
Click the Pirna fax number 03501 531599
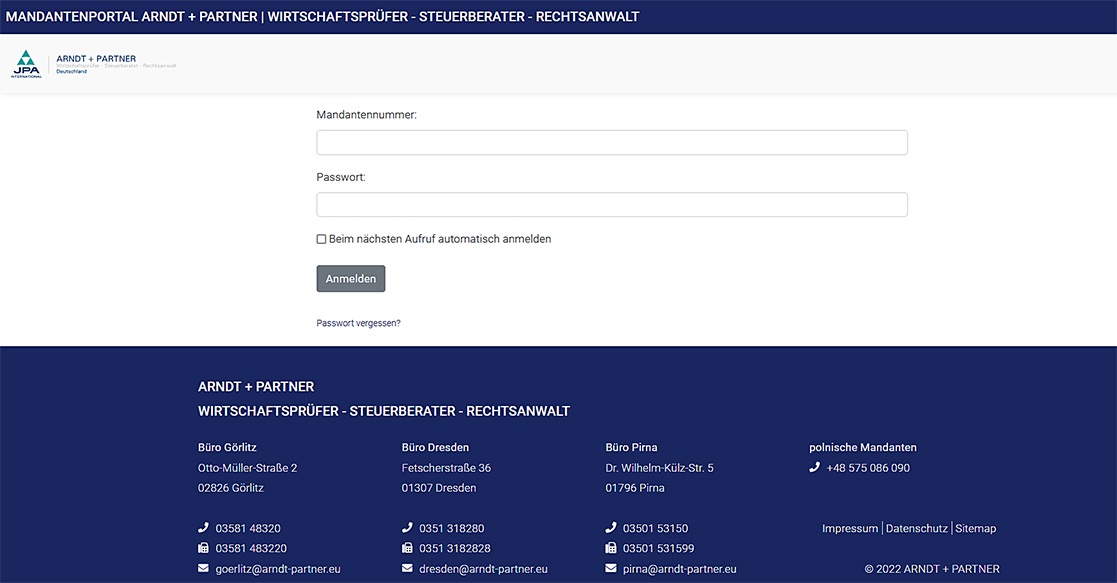(658, 548)
